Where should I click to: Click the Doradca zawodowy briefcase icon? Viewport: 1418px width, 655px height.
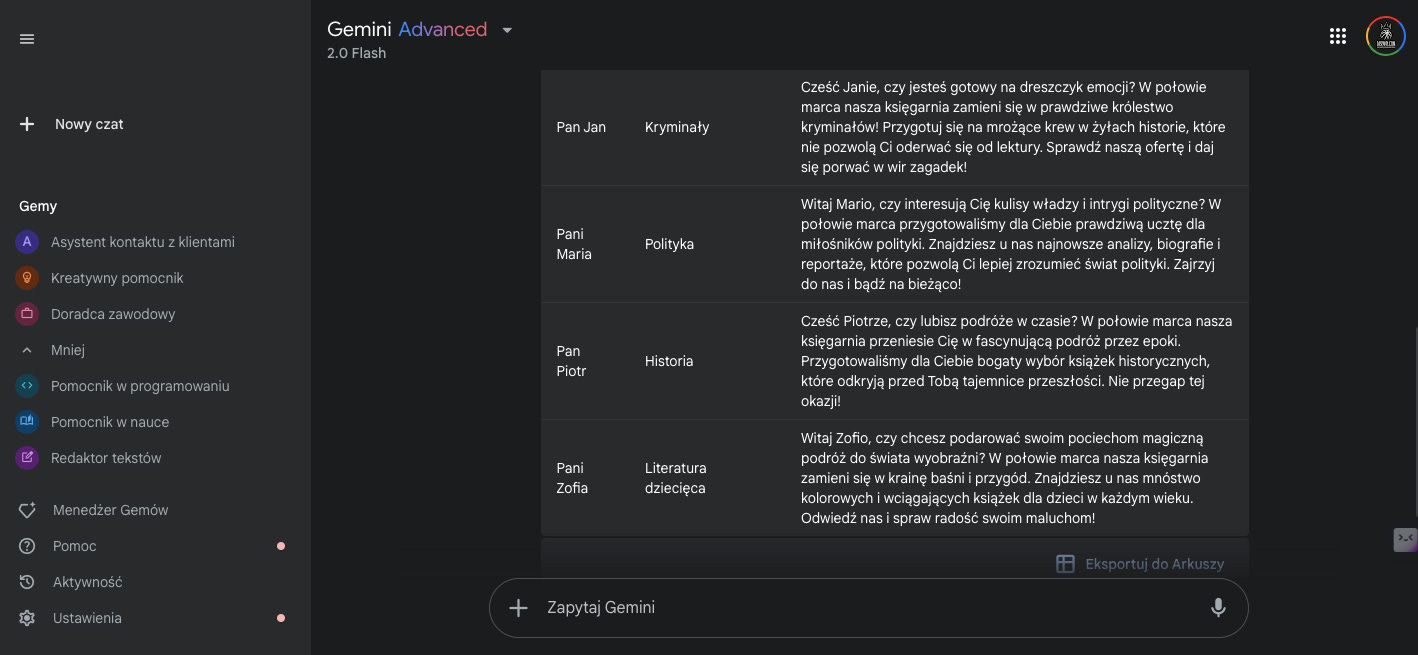tap(27, 314)
